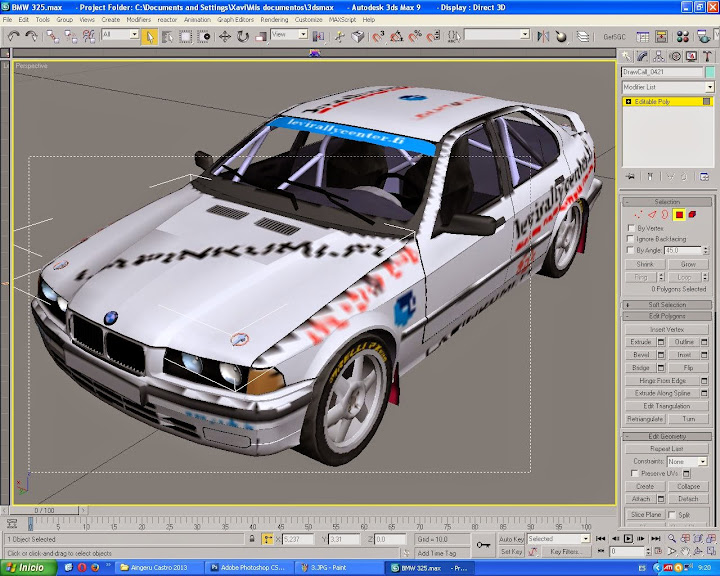720x576 pixels.
Task: Click the Bevel button
Action: tap(641, 355)
